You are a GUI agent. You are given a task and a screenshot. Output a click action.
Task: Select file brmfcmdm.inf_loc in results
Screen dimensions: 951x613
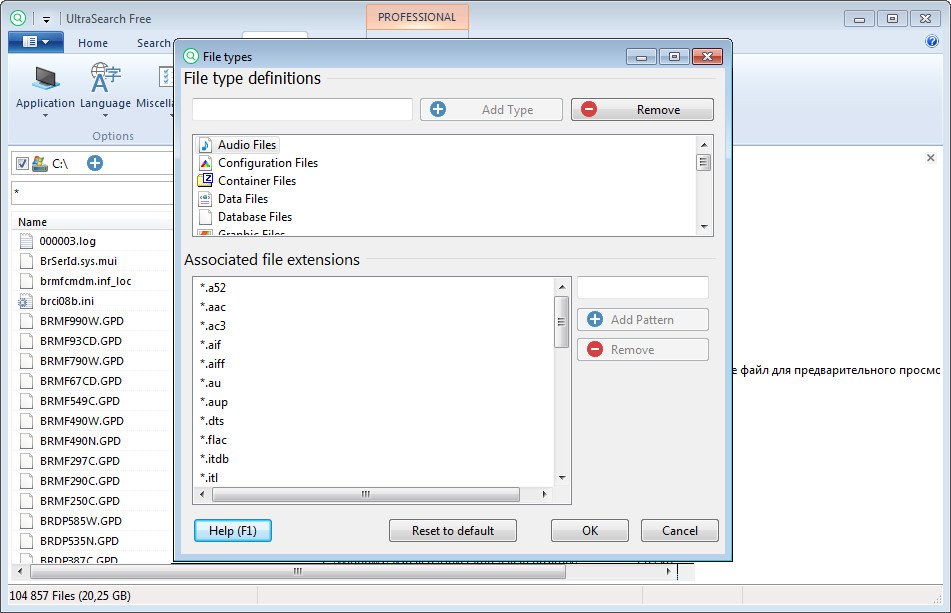point(86,281)
